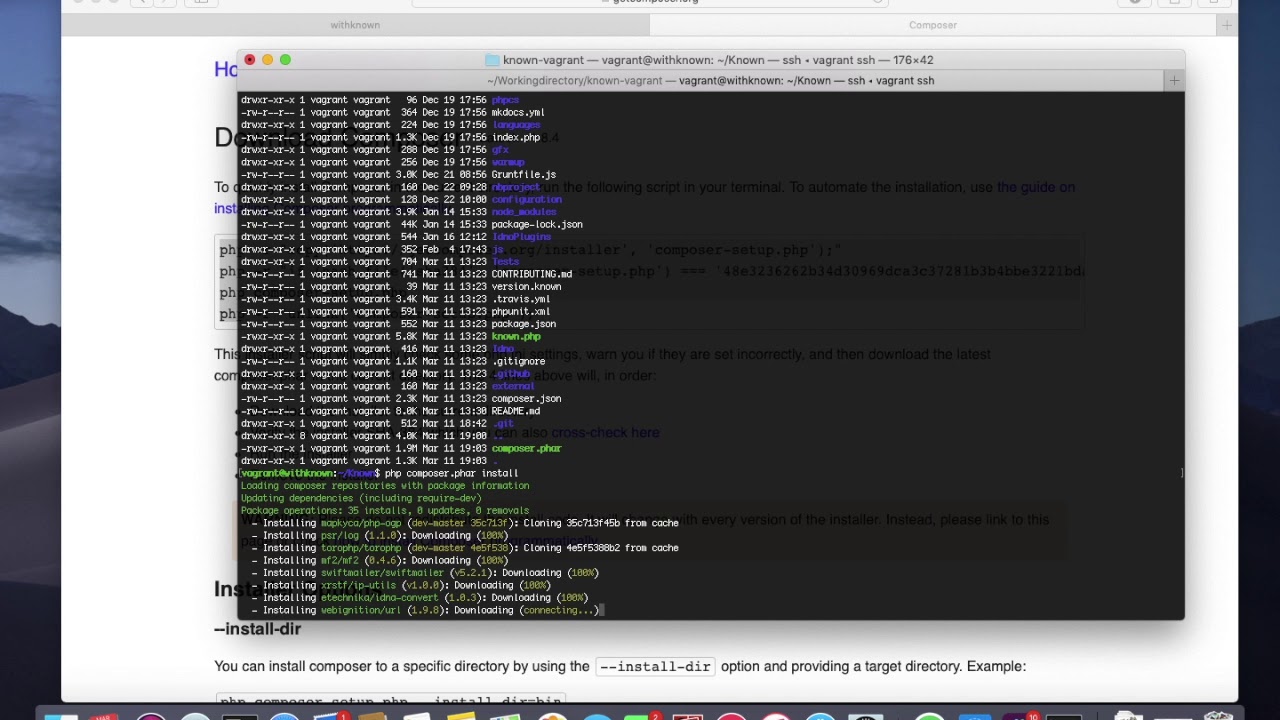The height and width of the screenshot is (720, 1280).
Task: Click the node_modules directory name
Action: coord(524,212)
